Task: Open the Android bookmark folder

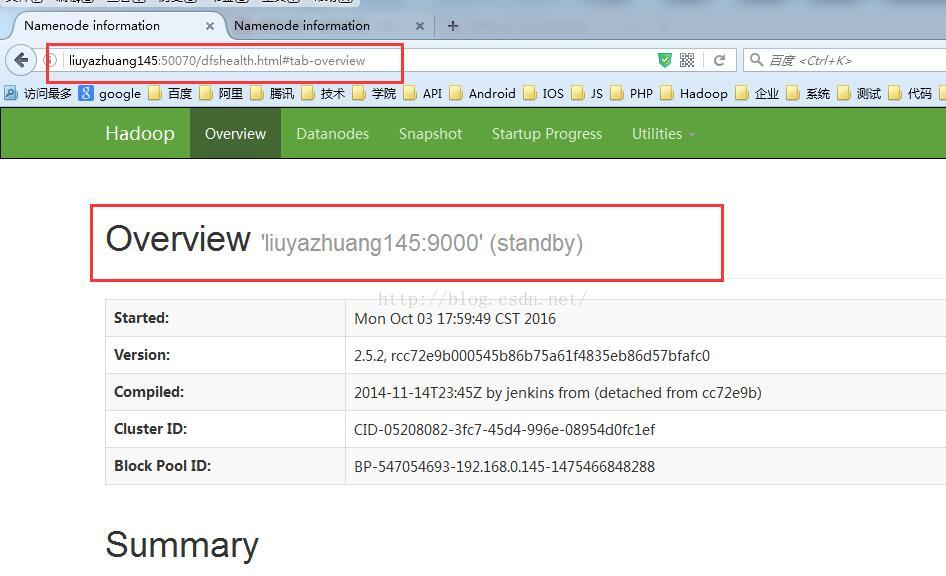Action: point(482,93)
